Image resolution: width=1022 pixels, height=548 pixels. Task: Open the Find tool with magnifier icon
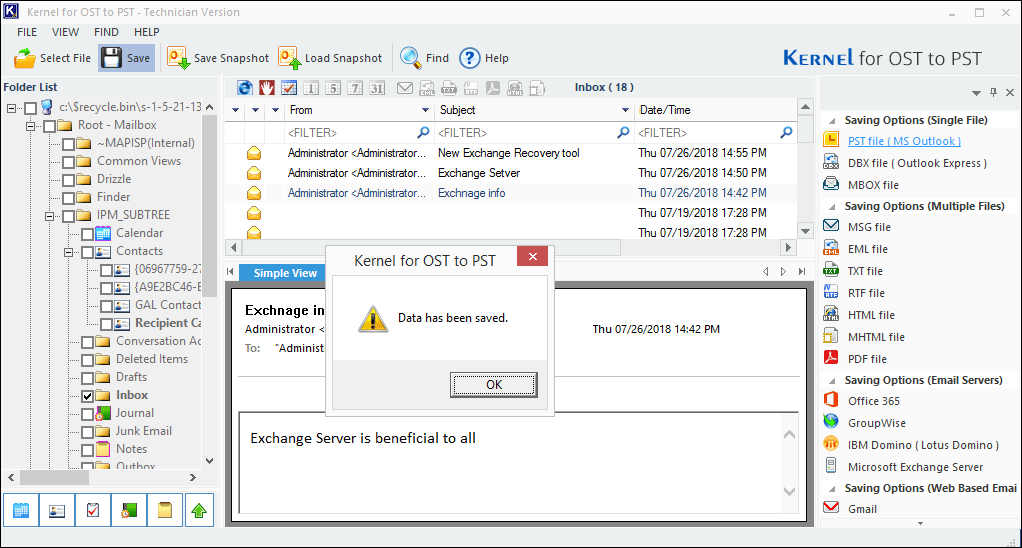[424, 58]
